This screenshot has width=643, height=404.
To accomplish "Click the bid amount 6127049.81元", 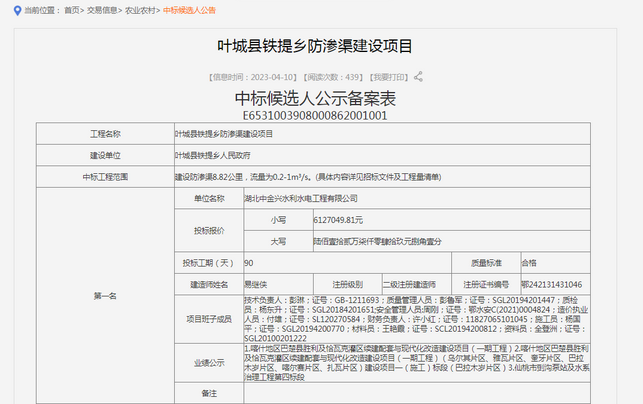I will coord(338,219).
